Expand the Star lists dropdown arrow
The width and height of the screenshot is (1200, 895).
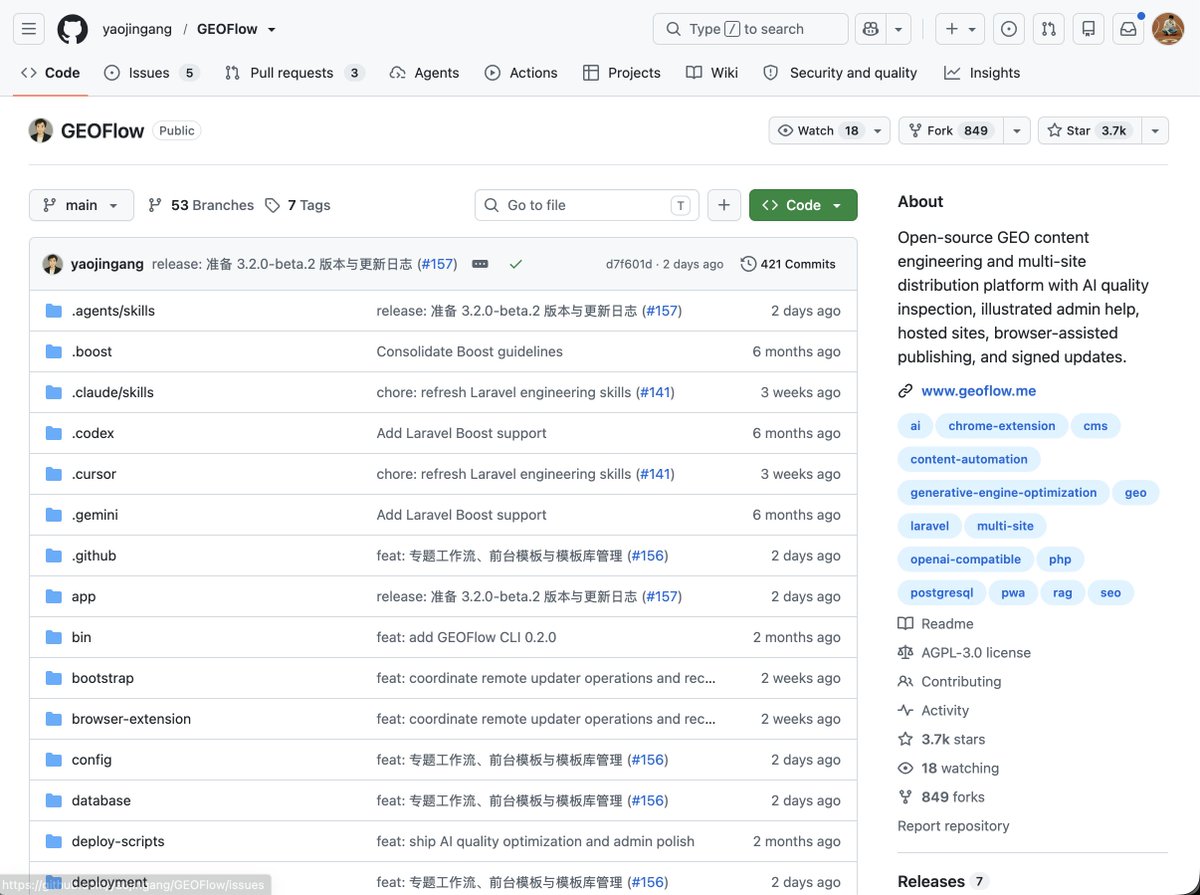tap(1154, 131)
